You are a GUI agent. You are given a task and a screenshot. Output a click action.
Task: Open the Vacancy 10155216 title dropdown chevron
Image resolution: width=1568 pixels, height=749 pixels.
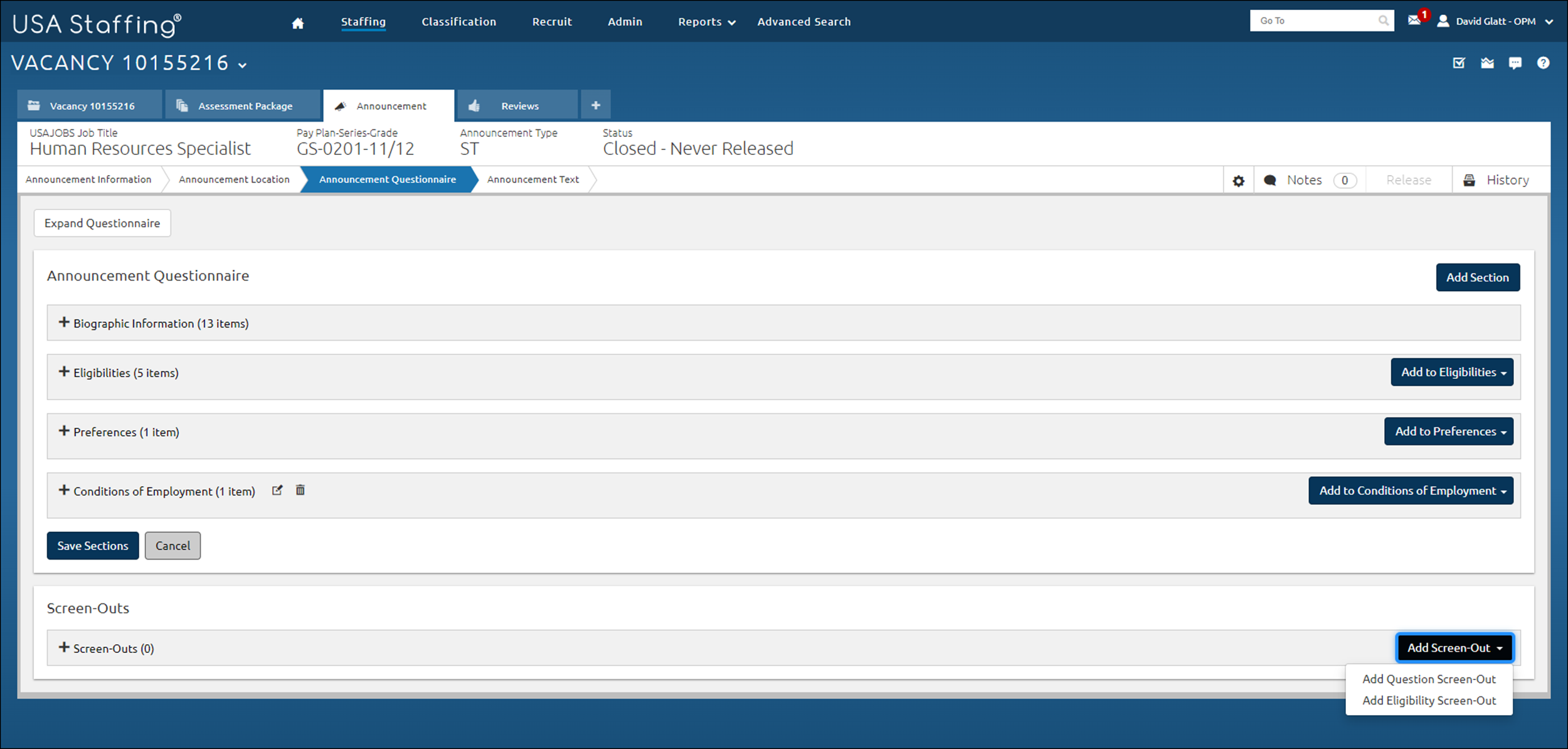pyautogui.click(x=243, y=65)
